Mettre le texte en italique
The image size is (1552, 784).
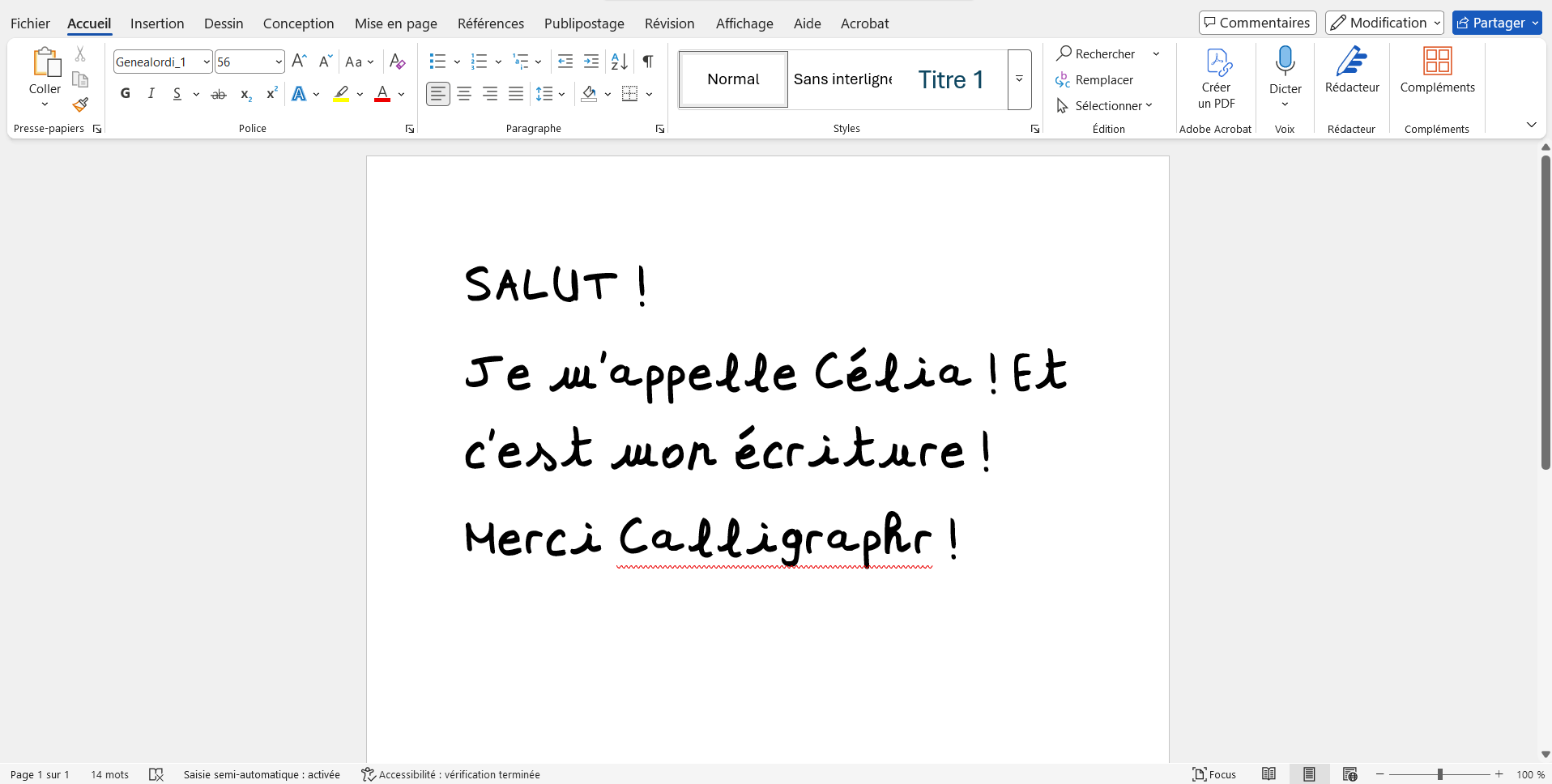[151, 94]
